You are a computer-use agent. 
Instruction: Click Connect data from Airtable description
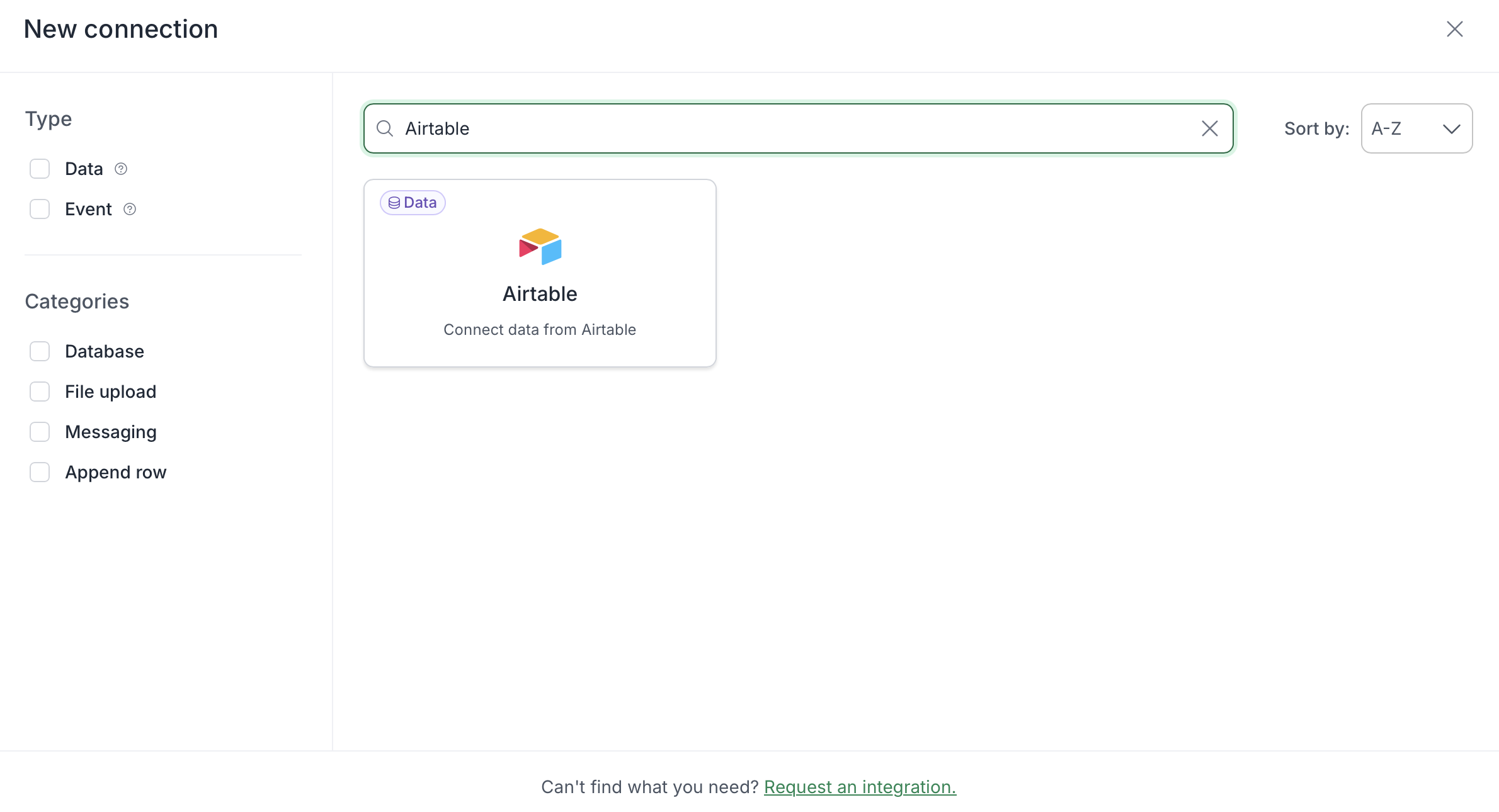[540, 330]
